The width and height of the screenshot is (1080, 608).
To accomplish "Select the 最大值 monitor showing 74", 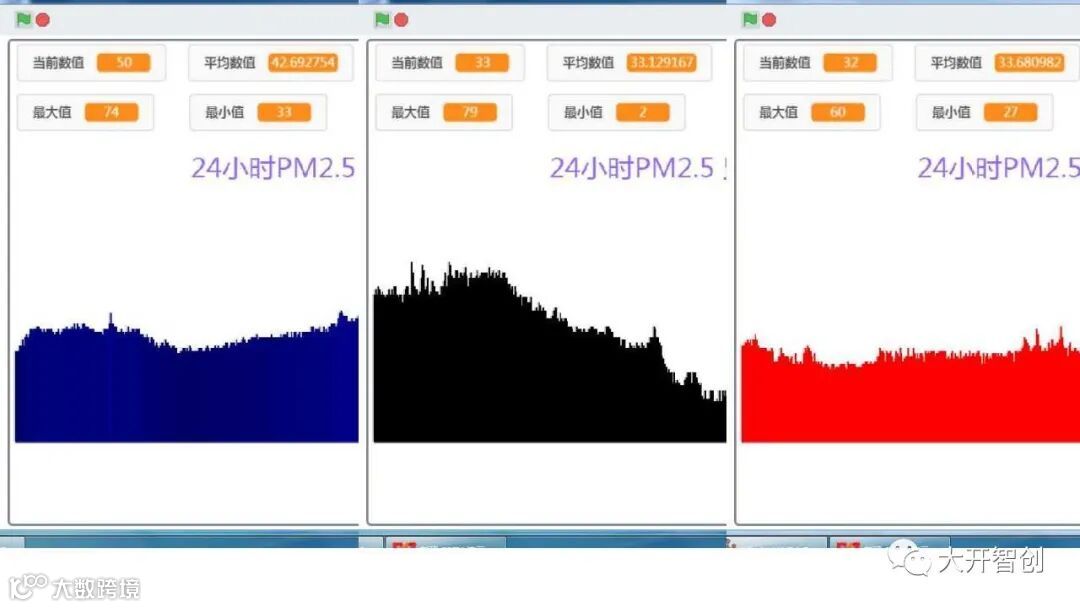I will coord(85,112).
